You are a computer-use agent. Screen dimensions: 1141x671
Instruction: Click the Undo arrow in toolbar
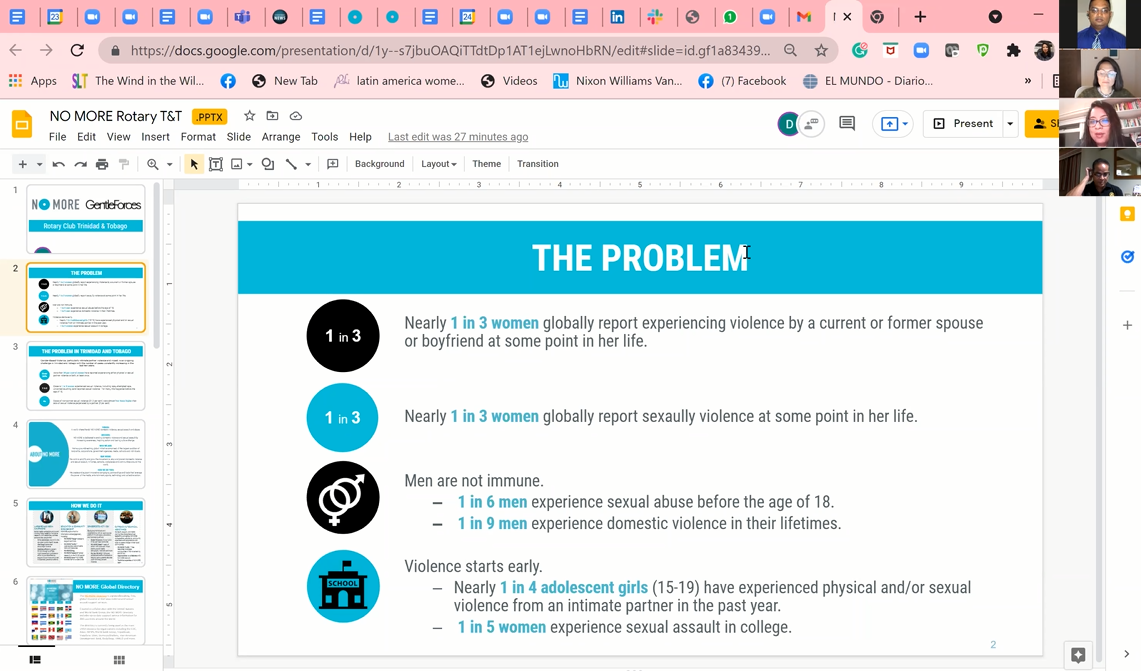(x=59, y=164)
